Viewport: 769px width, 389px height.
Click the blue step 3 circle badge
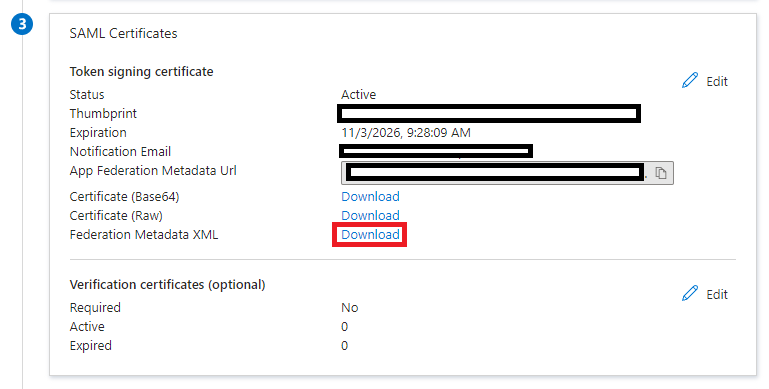tap(22, 24)
